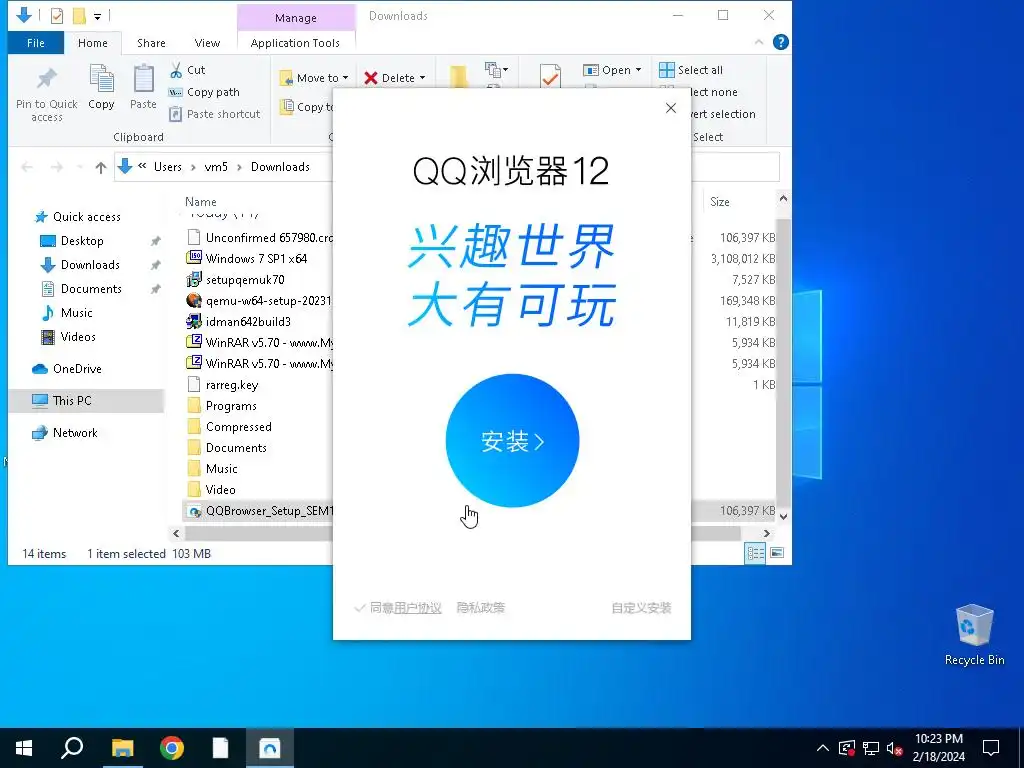
Task: Expand the Open dropdown arrow
Action: [x=638, y=70]
